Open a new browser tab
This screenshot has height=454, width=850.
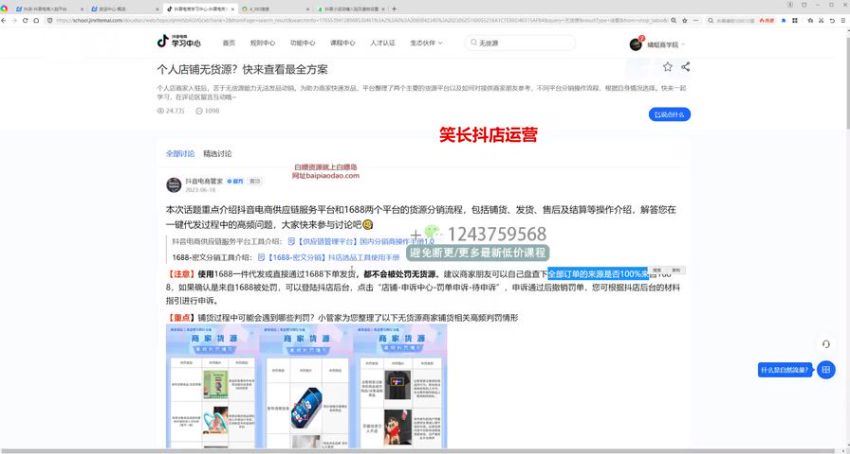[x=394, y=9]
